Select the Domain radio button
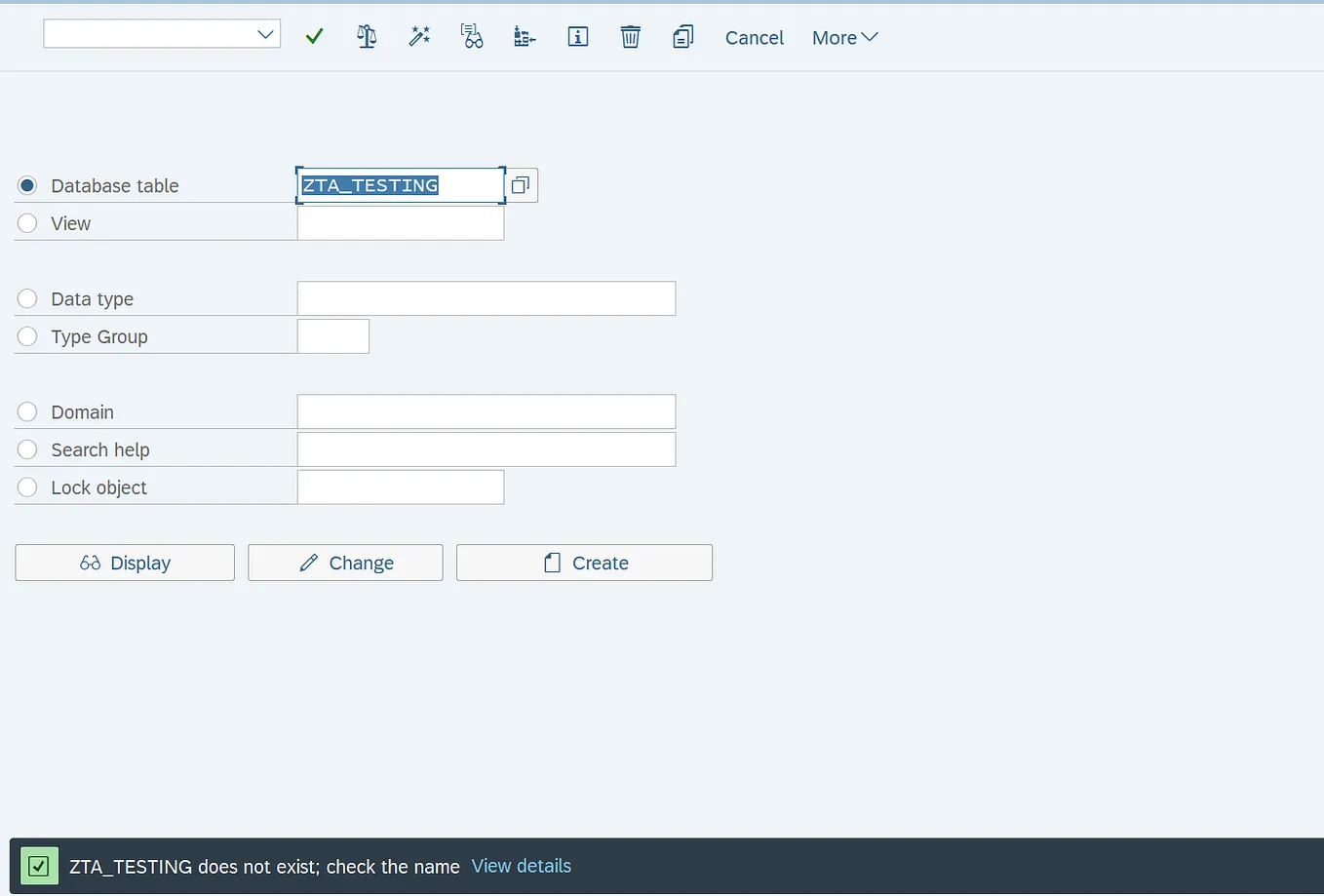 pos(26,411)
